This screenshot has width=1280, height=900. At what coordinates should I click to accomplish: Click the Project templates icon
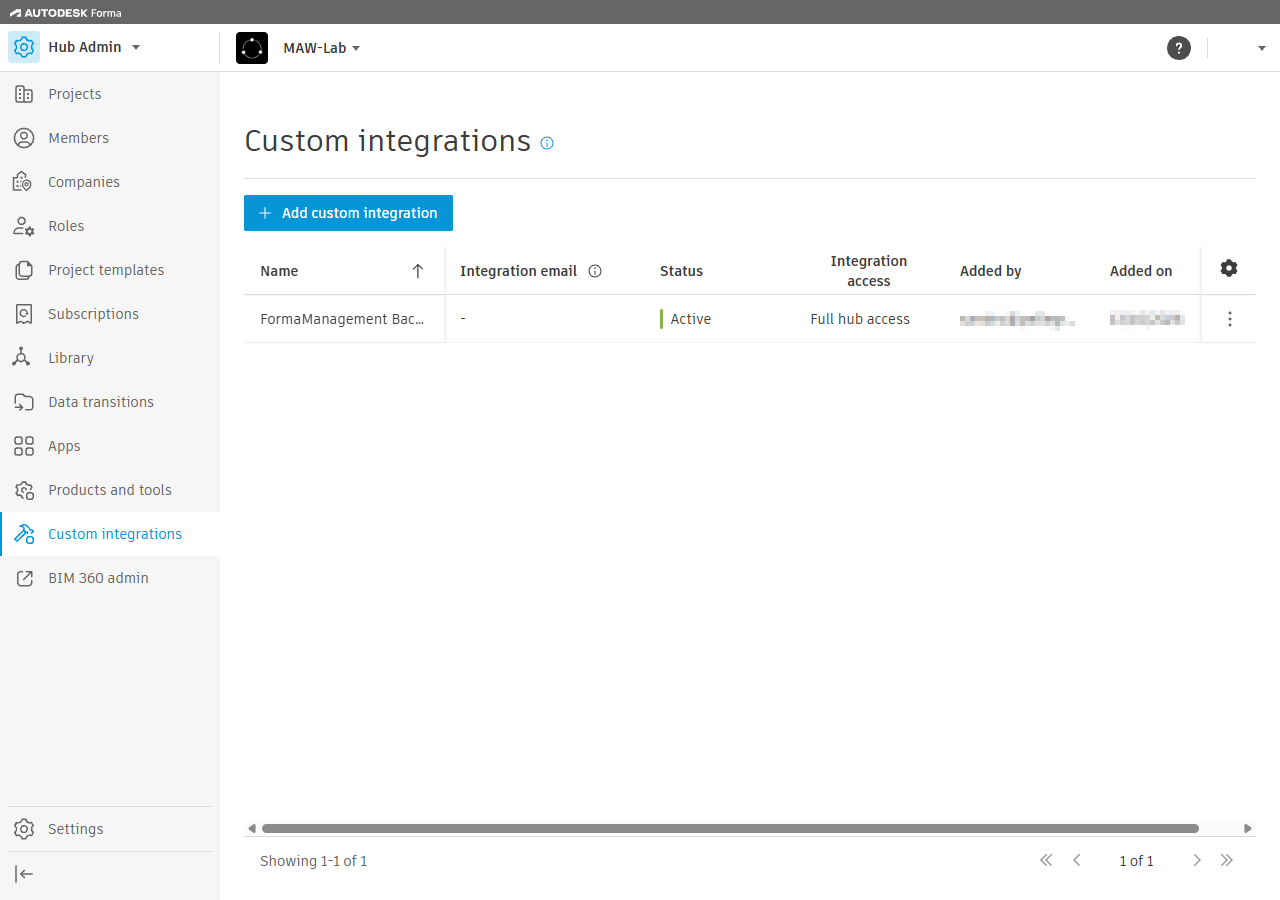24,270
